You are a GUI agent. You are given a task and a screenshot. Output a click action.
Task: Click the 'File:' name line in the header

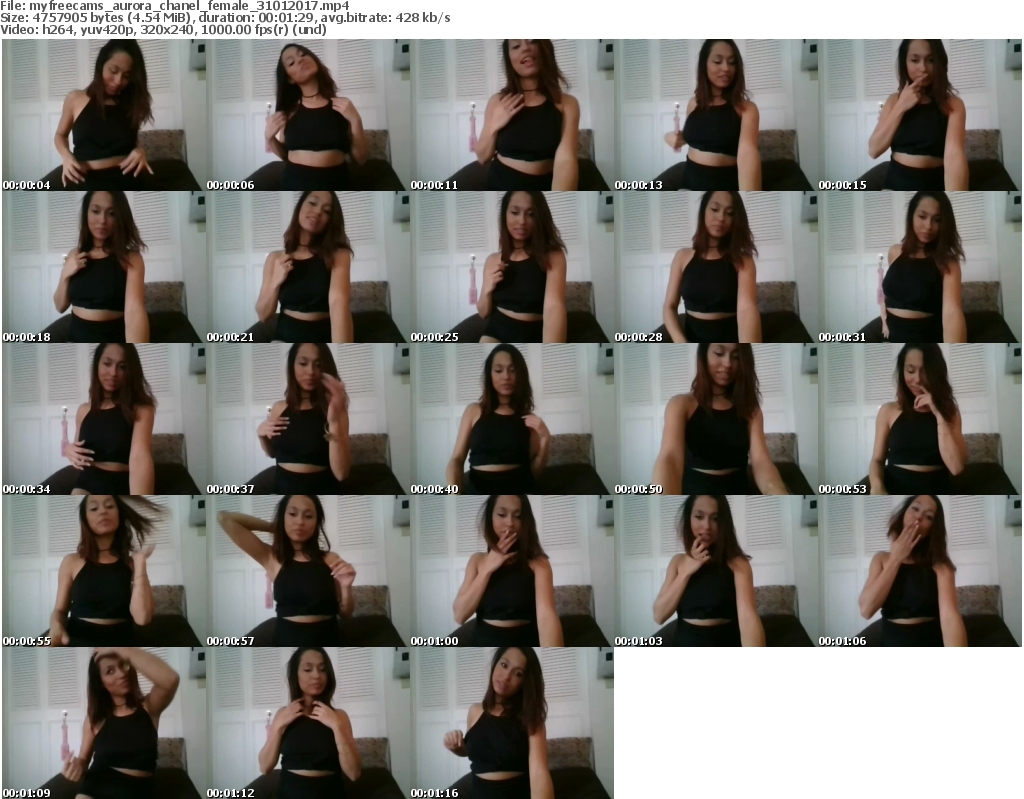pos(175,6)
